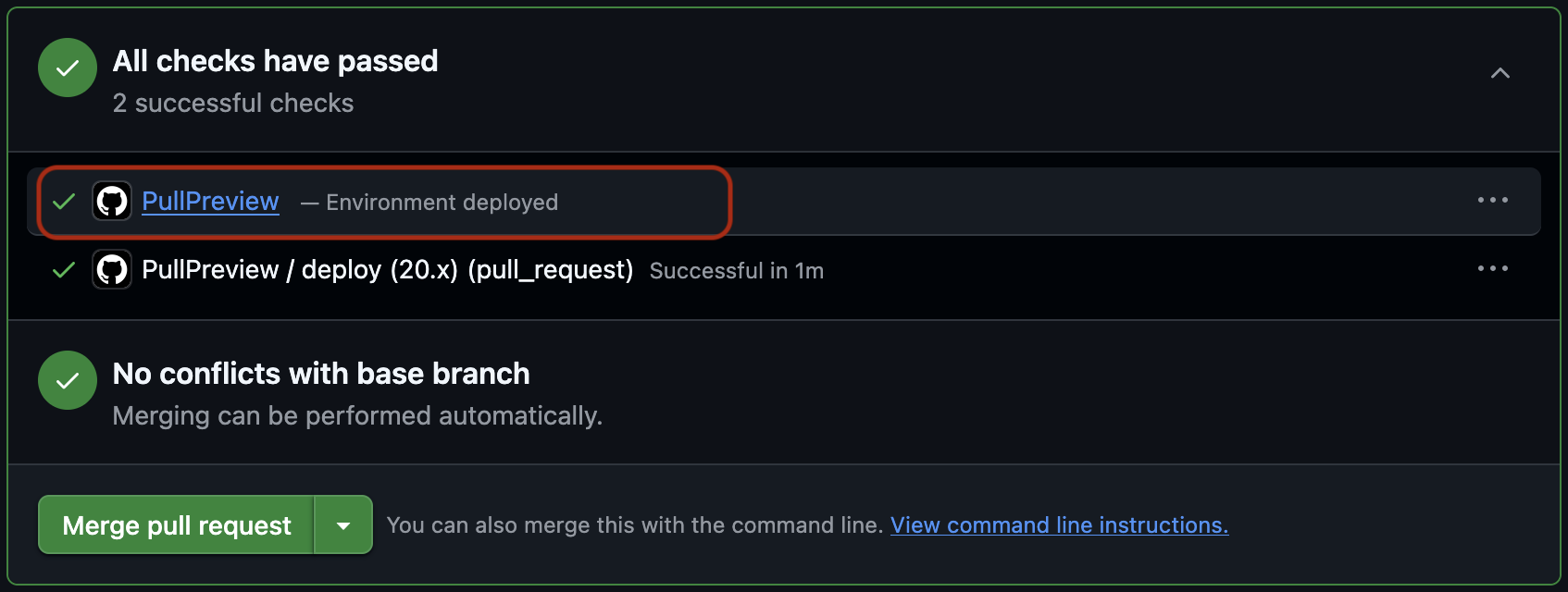1568x592 pixels.
Task: Click the GitHub logo on the deploy (20.x) row
Action: pos(112,270)
